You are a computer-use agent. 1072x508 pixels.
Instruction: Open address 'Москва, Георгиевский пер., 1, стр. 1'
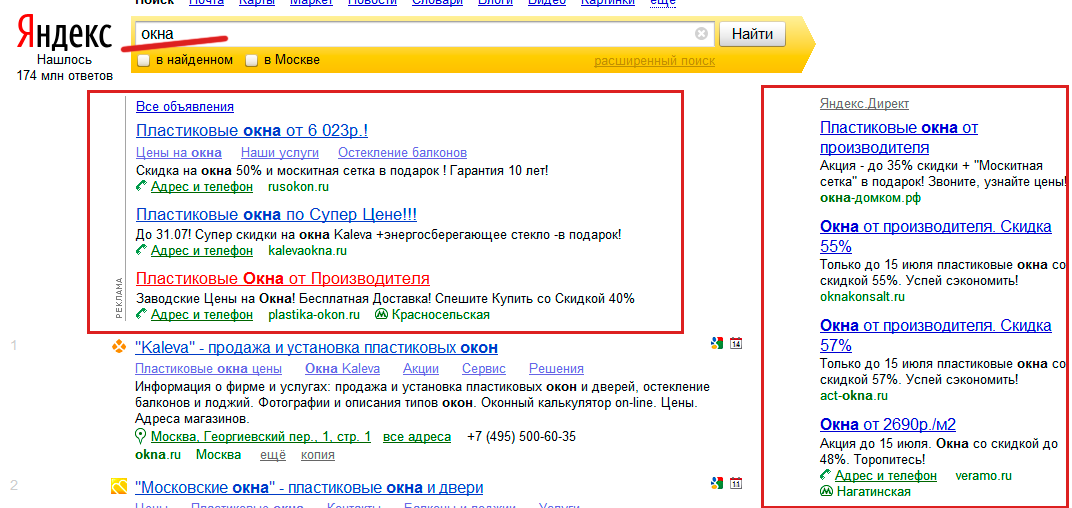[260, 437]
